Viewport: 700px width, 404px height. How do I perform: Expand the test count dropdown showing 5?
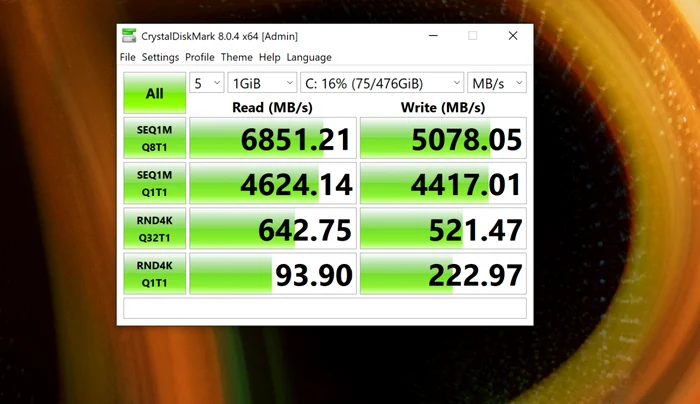pyautogui.click(x=207, y=83)
